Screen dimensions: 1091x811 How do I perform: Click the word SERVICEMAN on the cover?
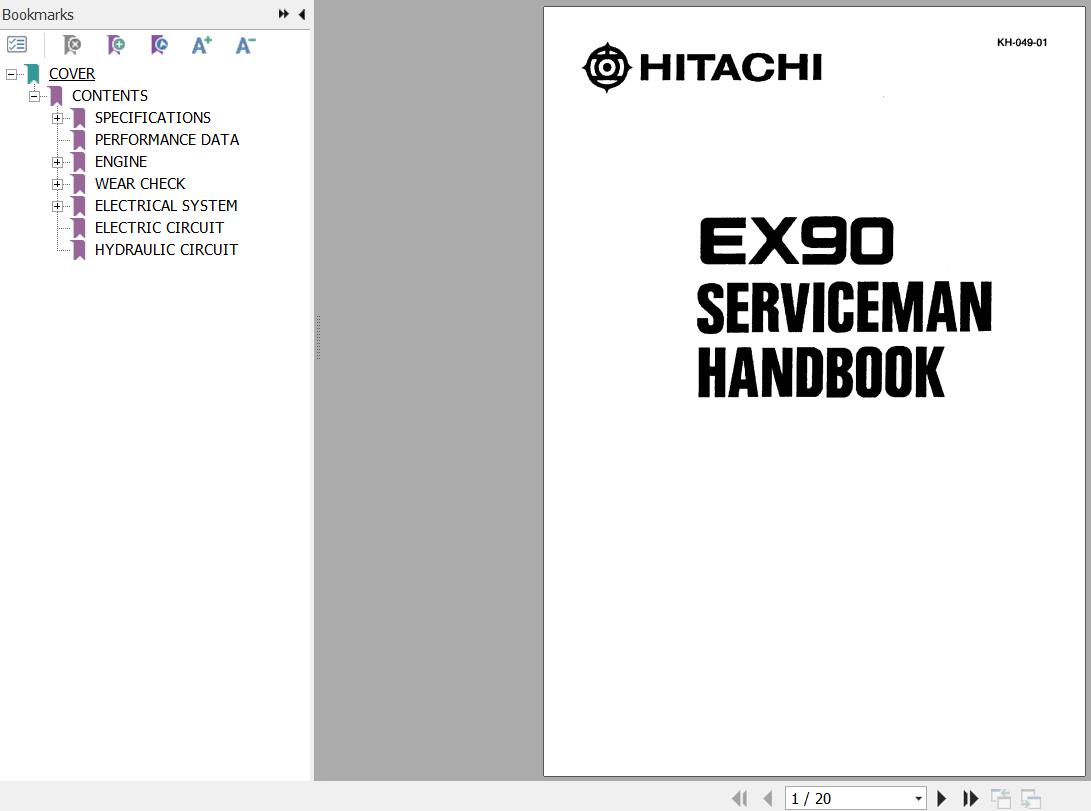pyautogui.click(x=844, y=307)
